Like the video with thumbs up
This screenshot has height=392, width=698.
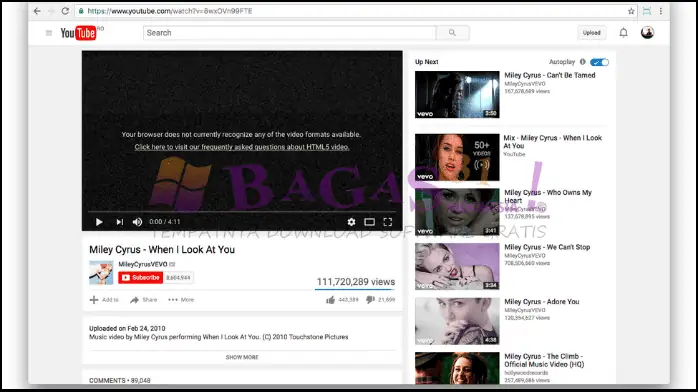[x=330, y=300]
